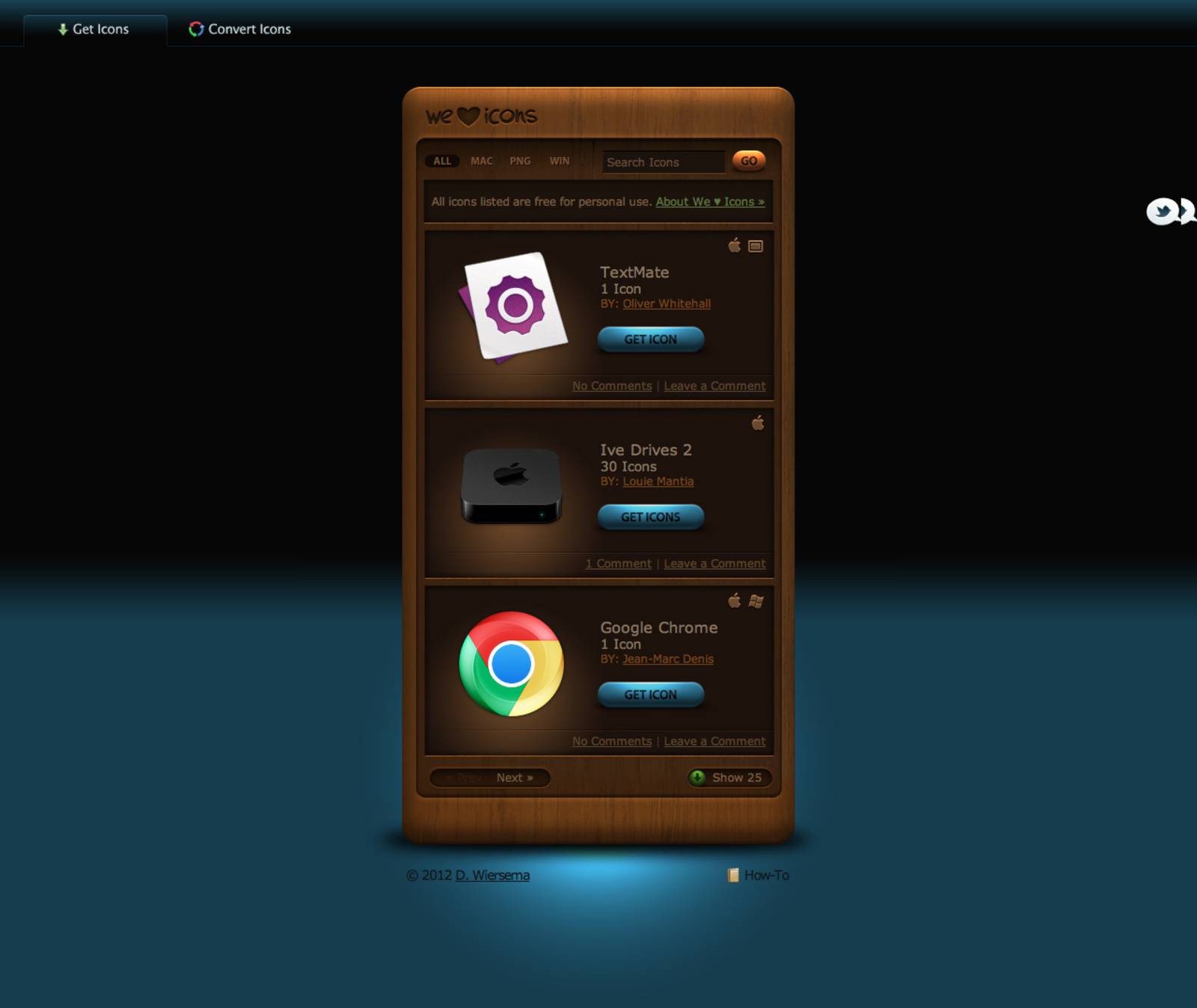Click GET ICON for Google Chrome
The image size is (1197, 1008).
pos(651,695)
